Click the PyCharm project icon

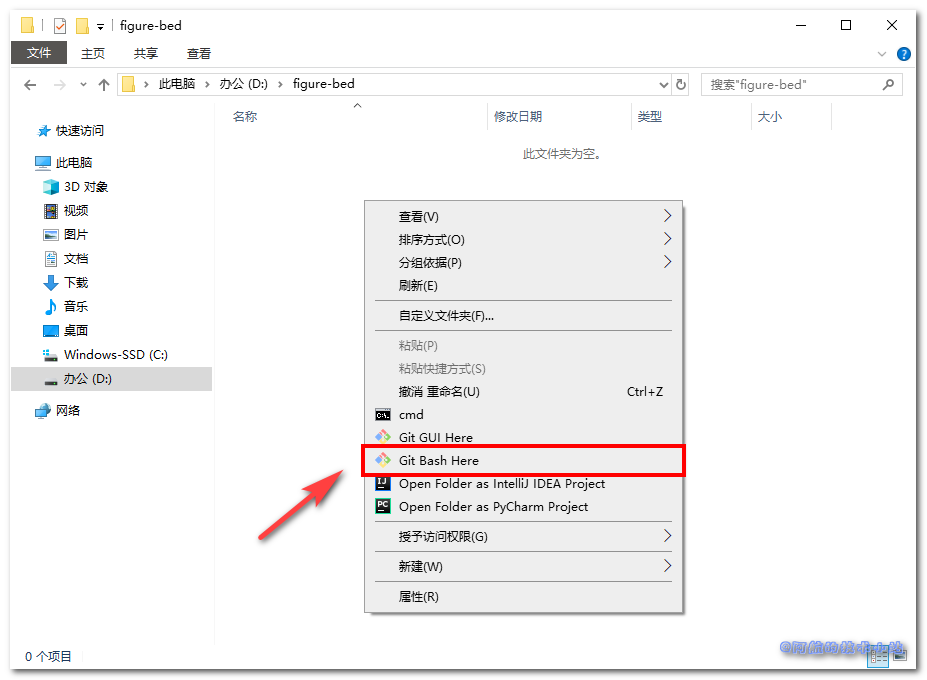pyautogui.click(x=382, y=507)
